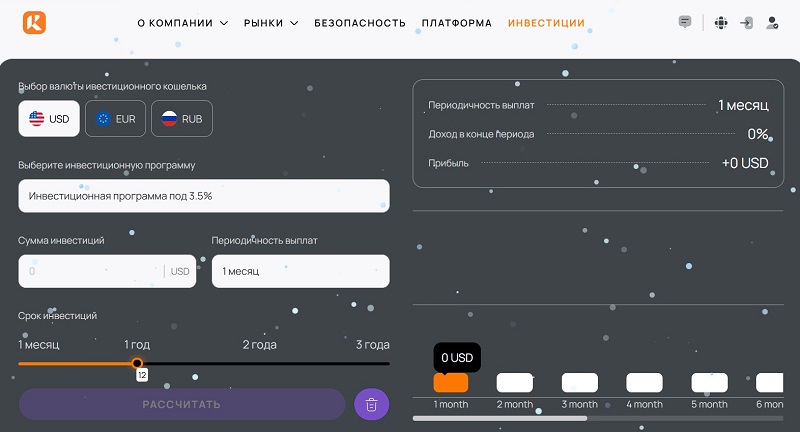The height and width of the screenshot is (432, 800).
Task: Open the Платформа menu item
Action: click(457, 23)
